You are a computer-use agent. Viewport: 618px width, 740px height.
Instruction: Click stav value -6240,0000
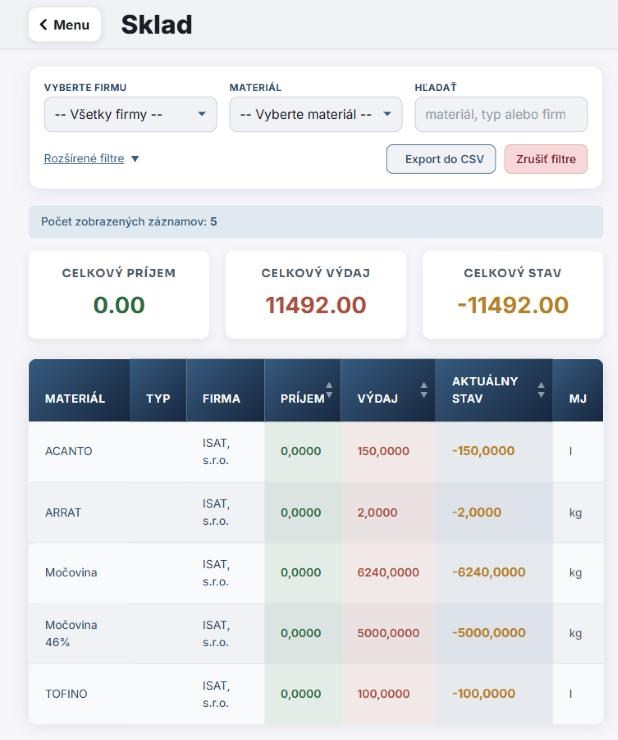(x=489, y=572)
